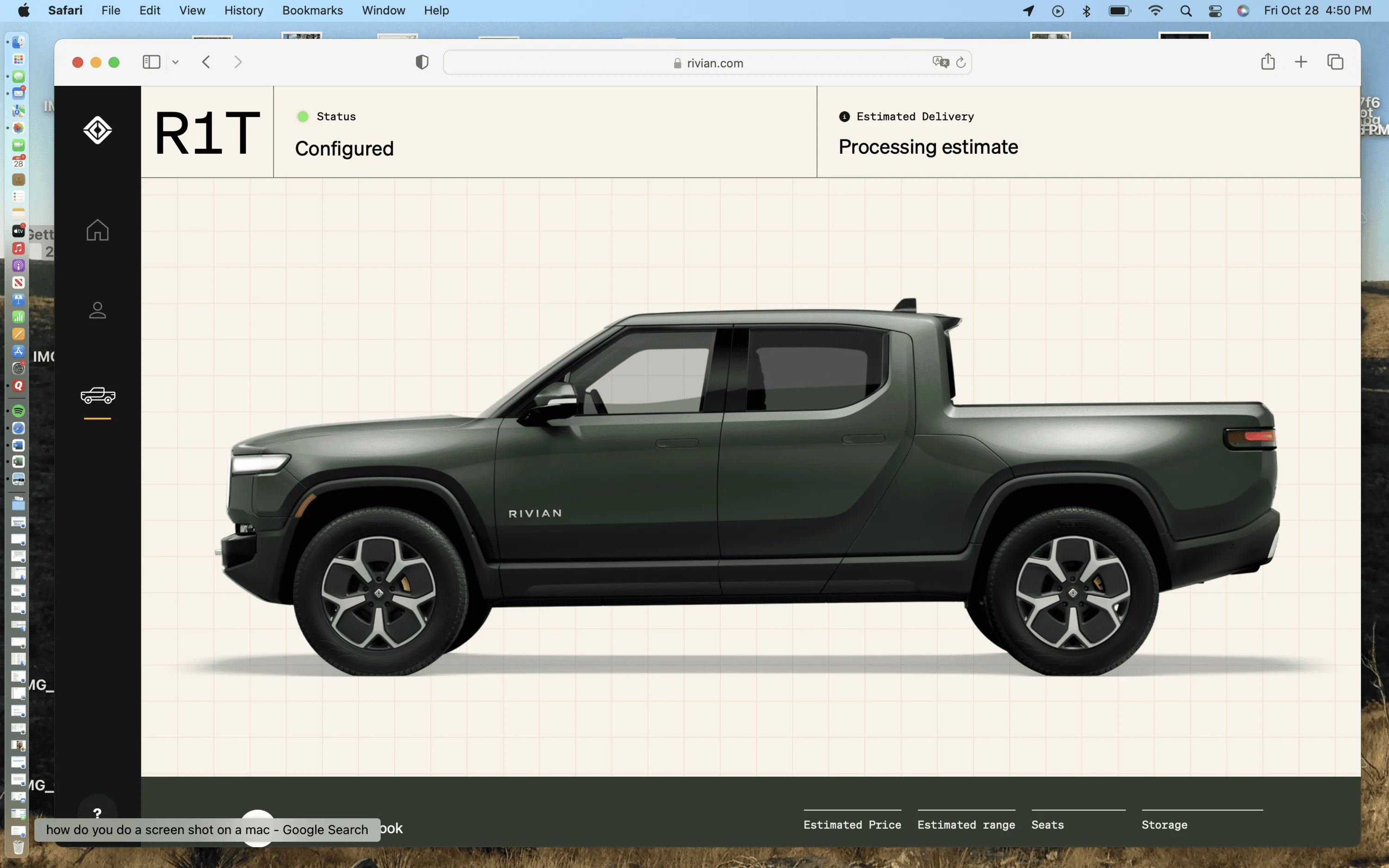Select the Estimated range label
The image size is (1389, 868).
966,824
